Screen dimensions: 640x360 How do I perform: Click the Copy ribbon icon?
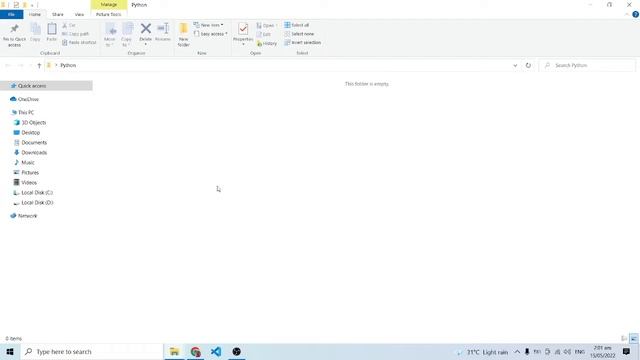point(36,29)
